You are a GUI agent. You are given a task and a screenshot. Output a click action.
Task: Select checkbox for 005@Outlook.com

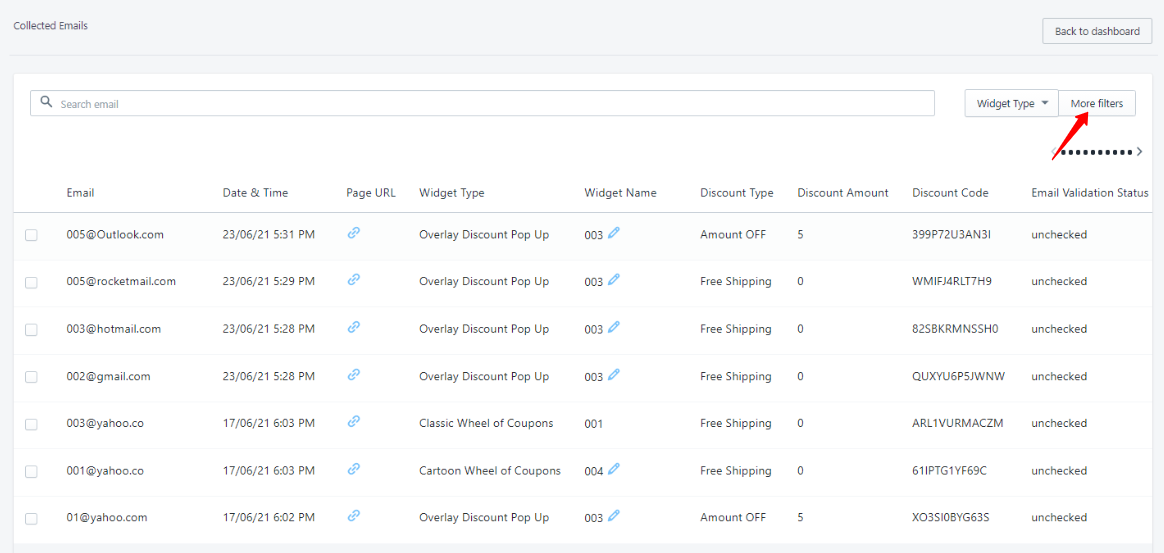(31, 235)
